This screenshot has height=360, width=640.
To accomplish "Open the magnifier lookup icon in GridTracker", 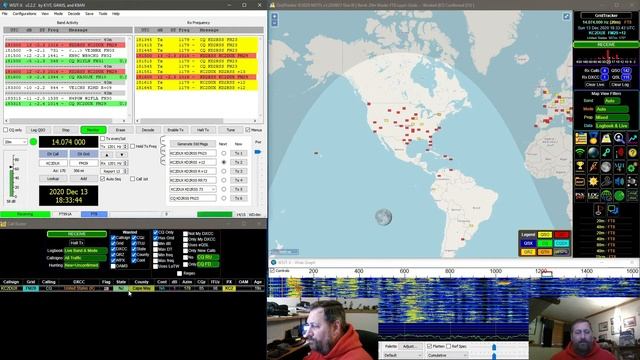I will click(x=619, y=139).
